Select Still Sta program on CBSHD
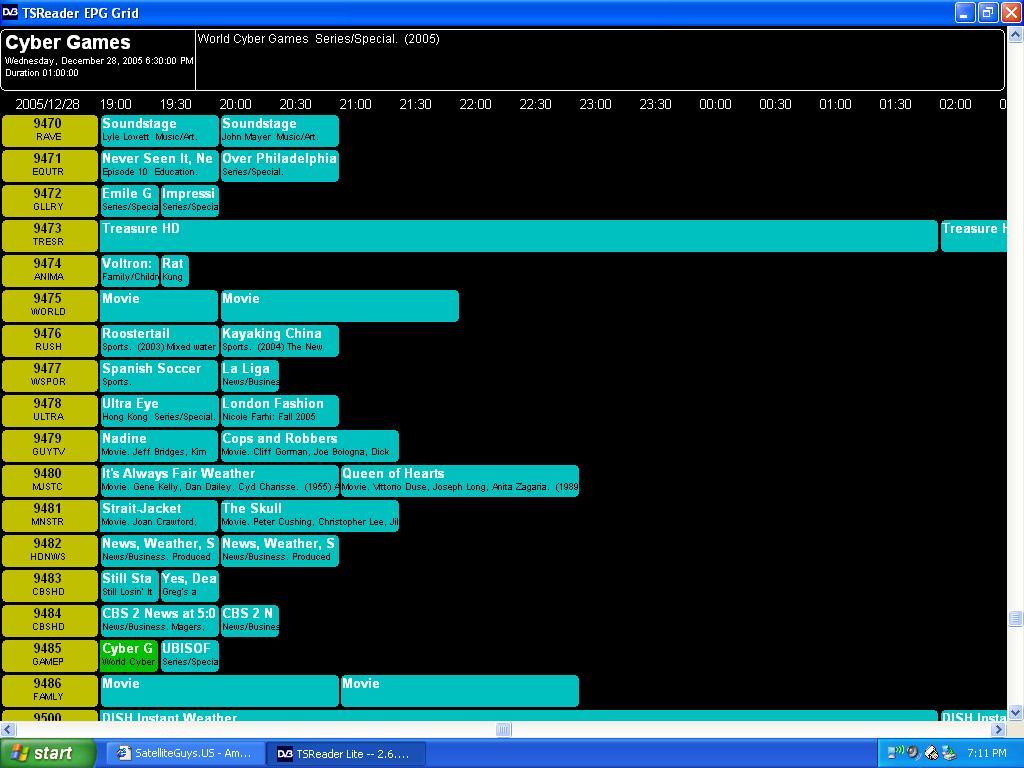The height and width of the screenshot is (768, 1024). pyautogui.click(x=129, y=585)
